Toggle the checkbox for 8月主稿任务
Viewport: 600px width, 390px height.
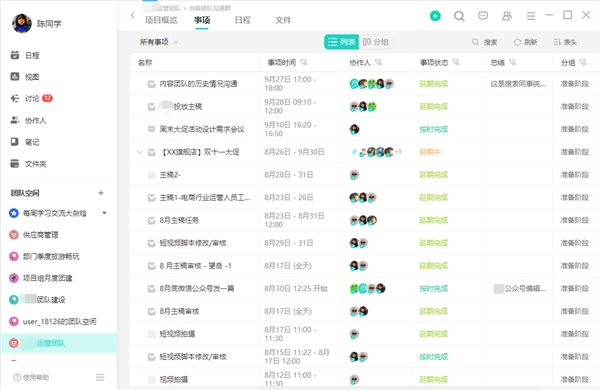pos(152,220)
